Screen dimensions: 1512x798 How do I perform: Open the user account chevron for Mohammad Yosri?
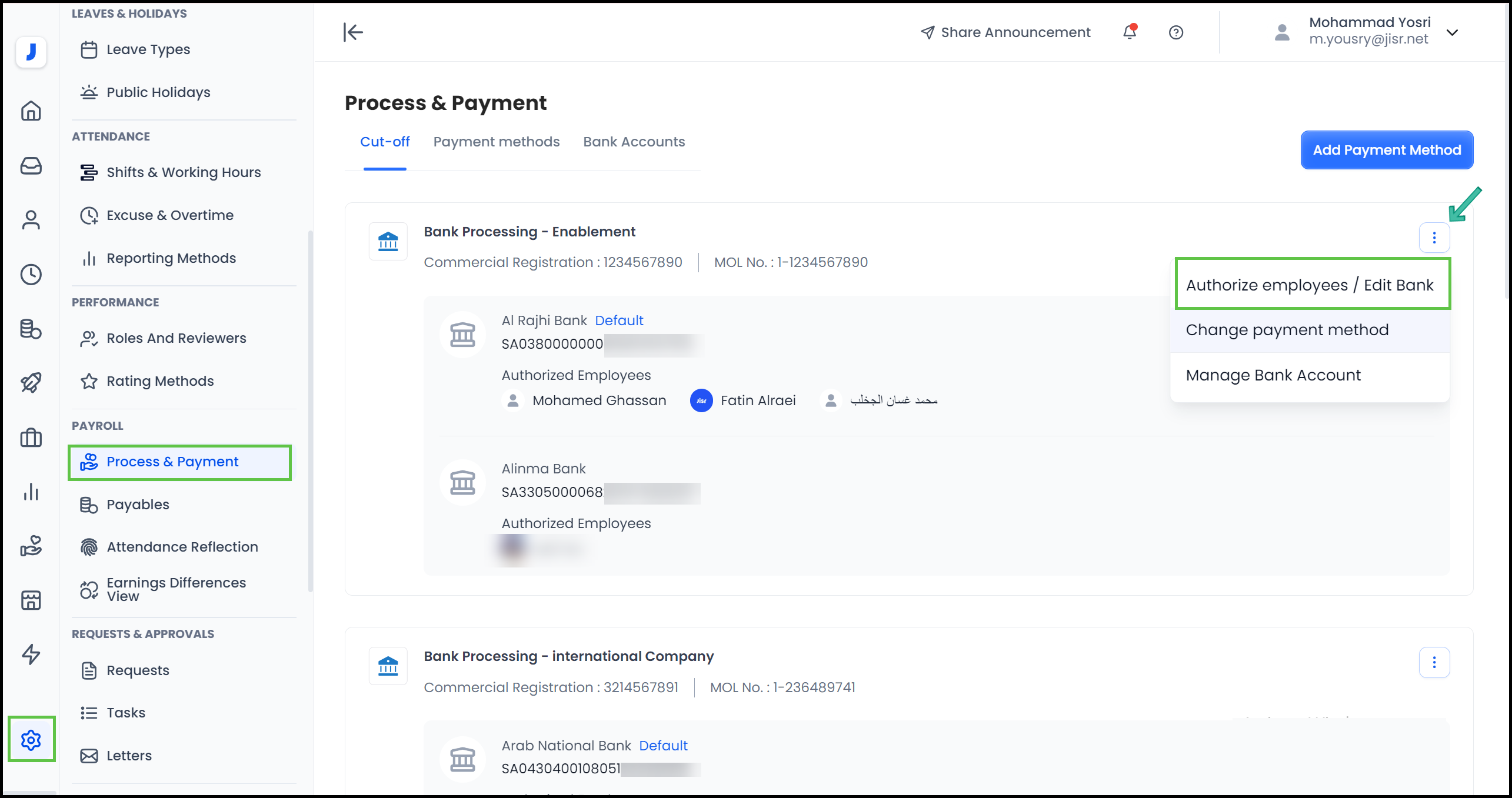tap(1452, 32)
